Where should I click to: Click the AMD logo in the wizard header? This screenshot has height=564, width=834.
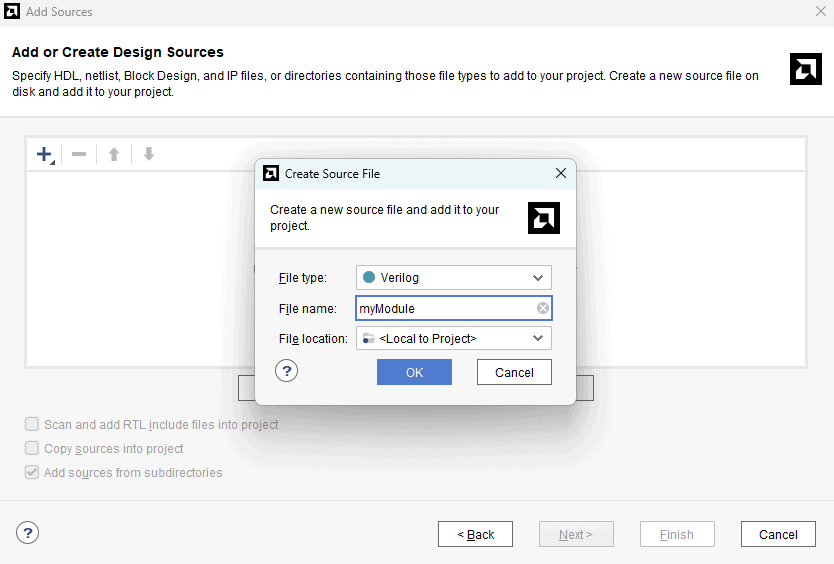(805, 69)
